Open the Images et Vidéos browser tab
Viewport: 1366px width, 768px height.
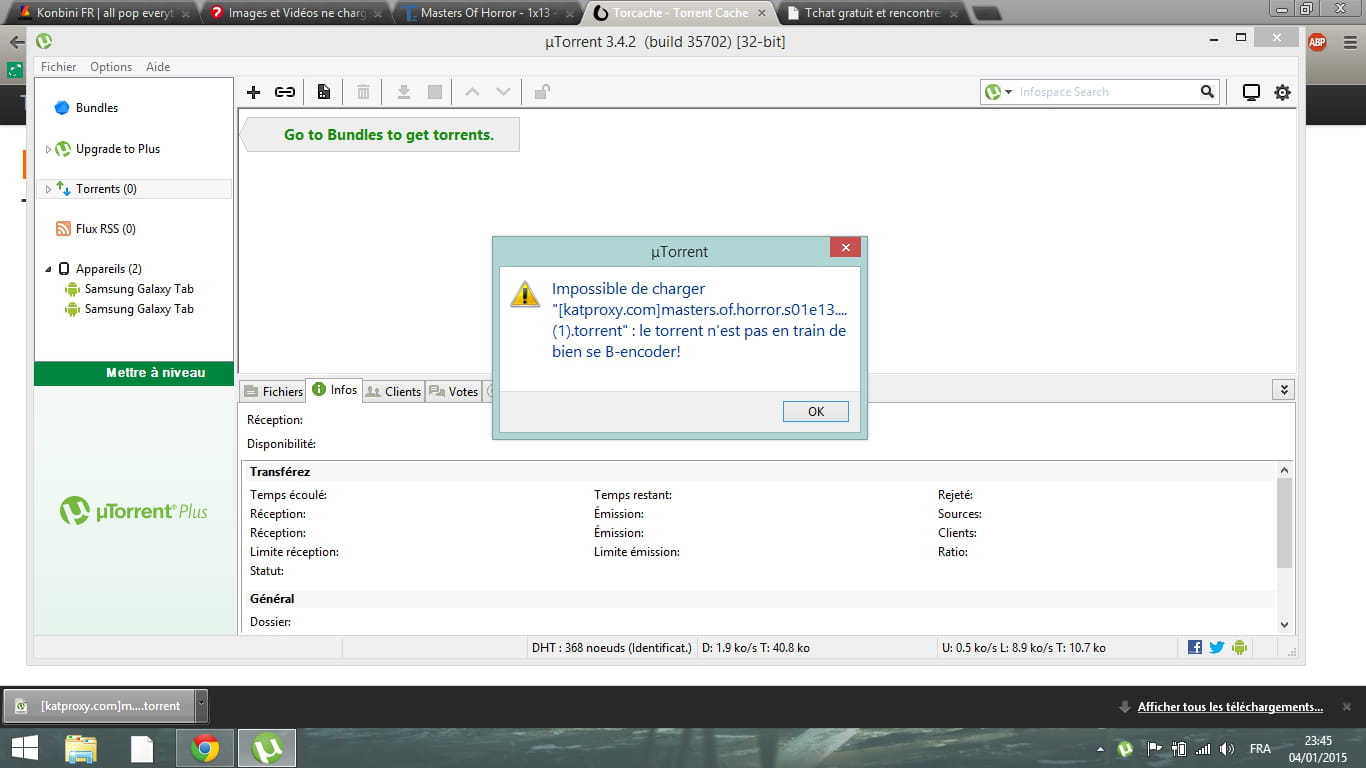295,14
